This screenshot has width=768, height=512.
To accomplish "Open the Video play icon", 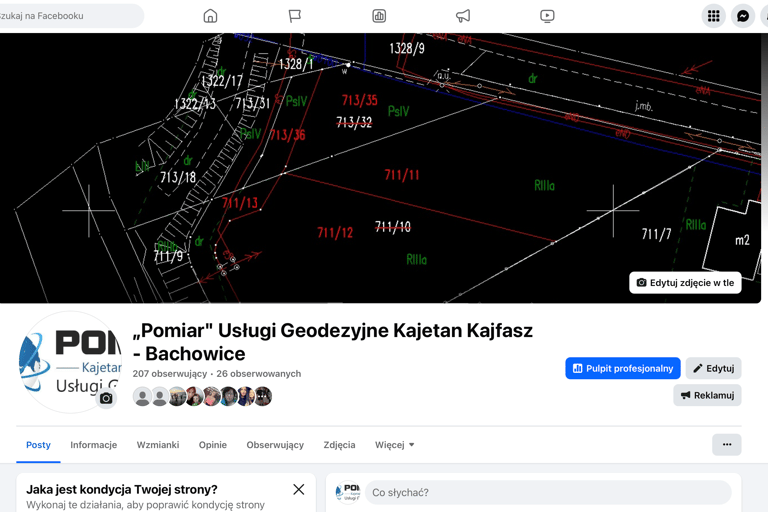I will coord(547,16).
